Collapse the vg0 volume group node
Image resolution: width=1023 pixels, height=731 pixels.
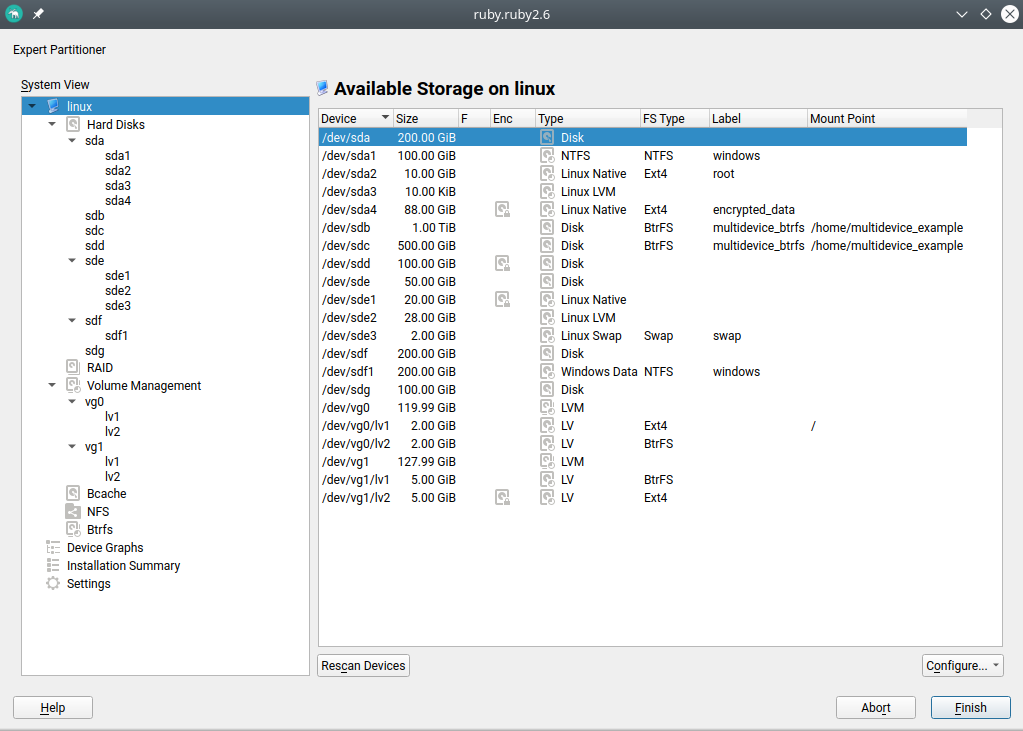point(72,401)
